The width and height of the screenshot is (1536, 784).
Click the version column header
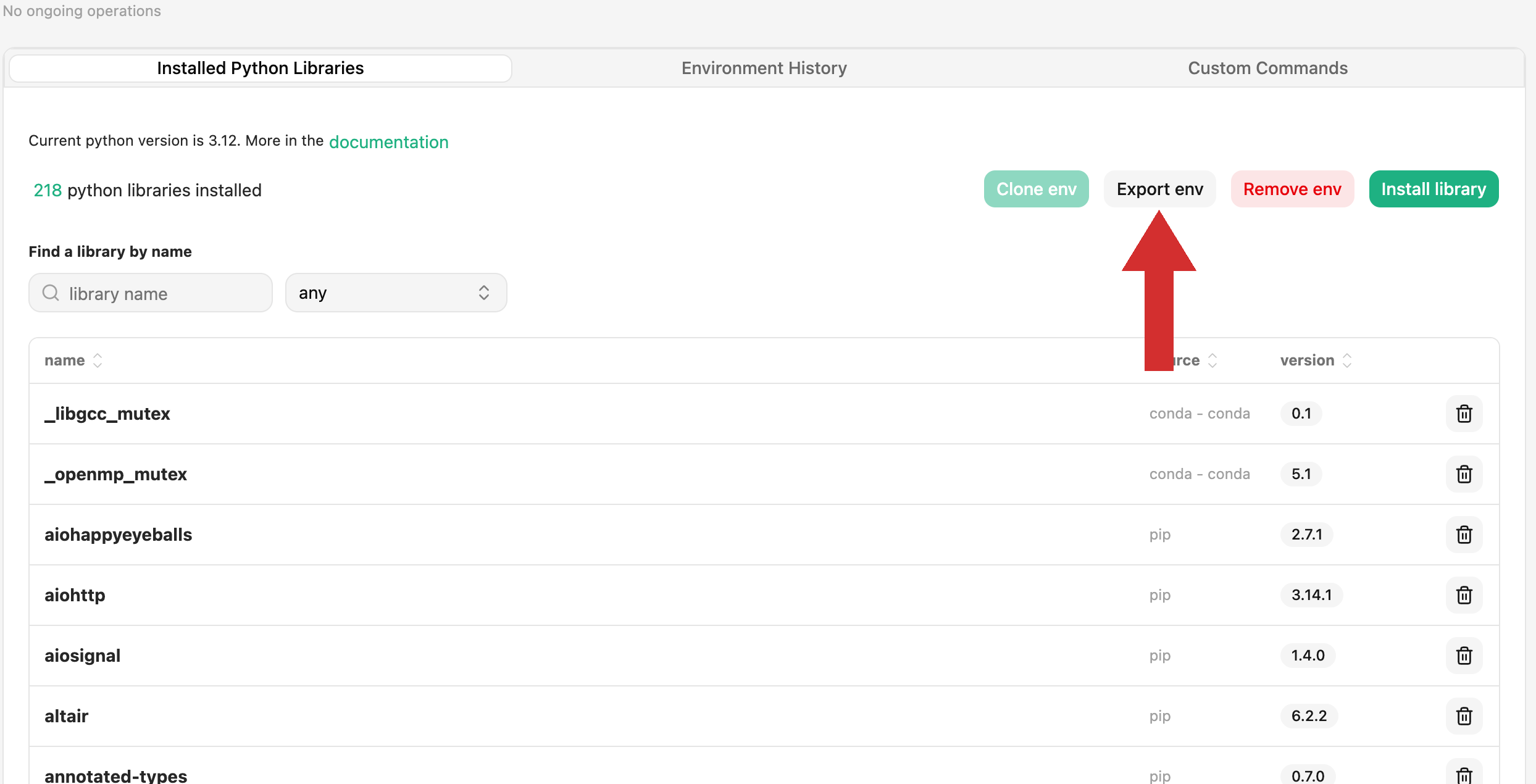(x=1307, y=361)
